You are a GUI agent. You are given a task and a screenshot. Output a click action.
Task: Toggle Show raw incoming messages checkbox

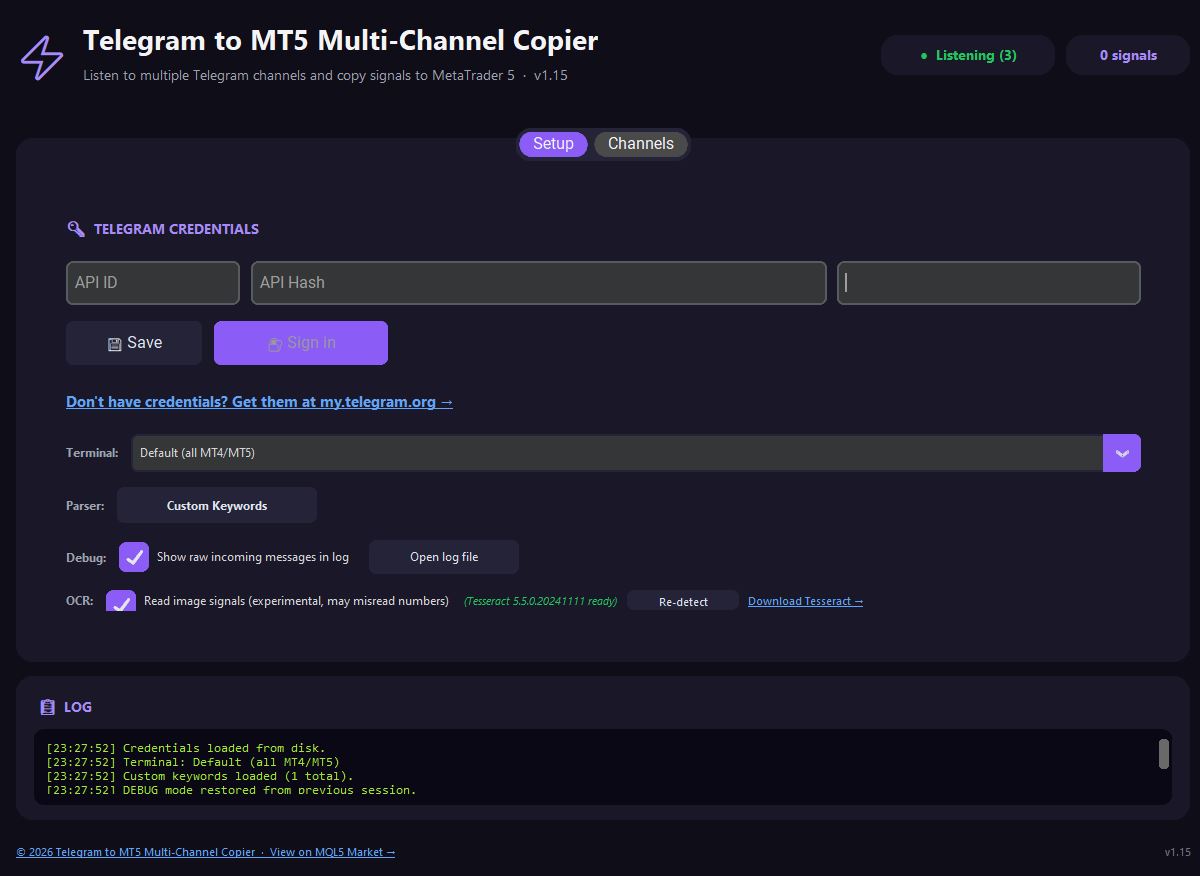134,557
